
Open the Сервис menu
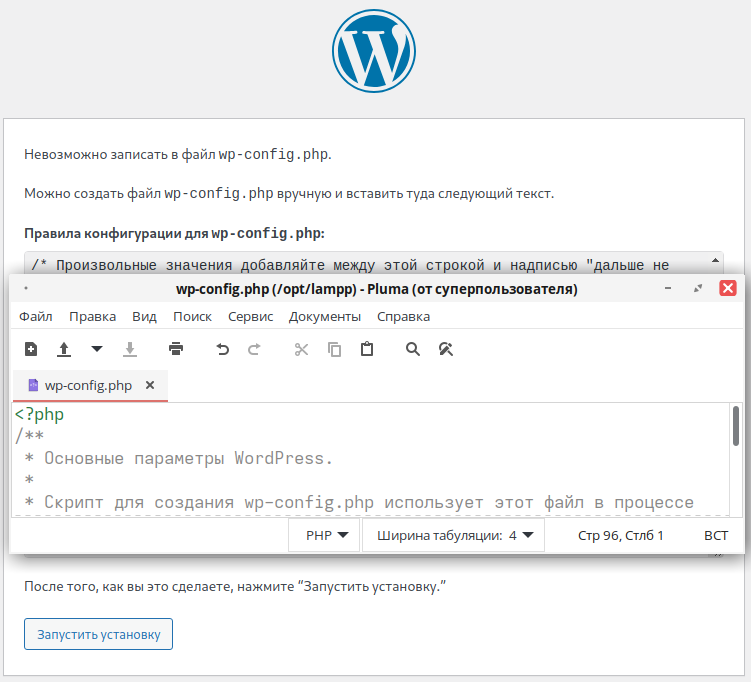click(x=250, y=317)
